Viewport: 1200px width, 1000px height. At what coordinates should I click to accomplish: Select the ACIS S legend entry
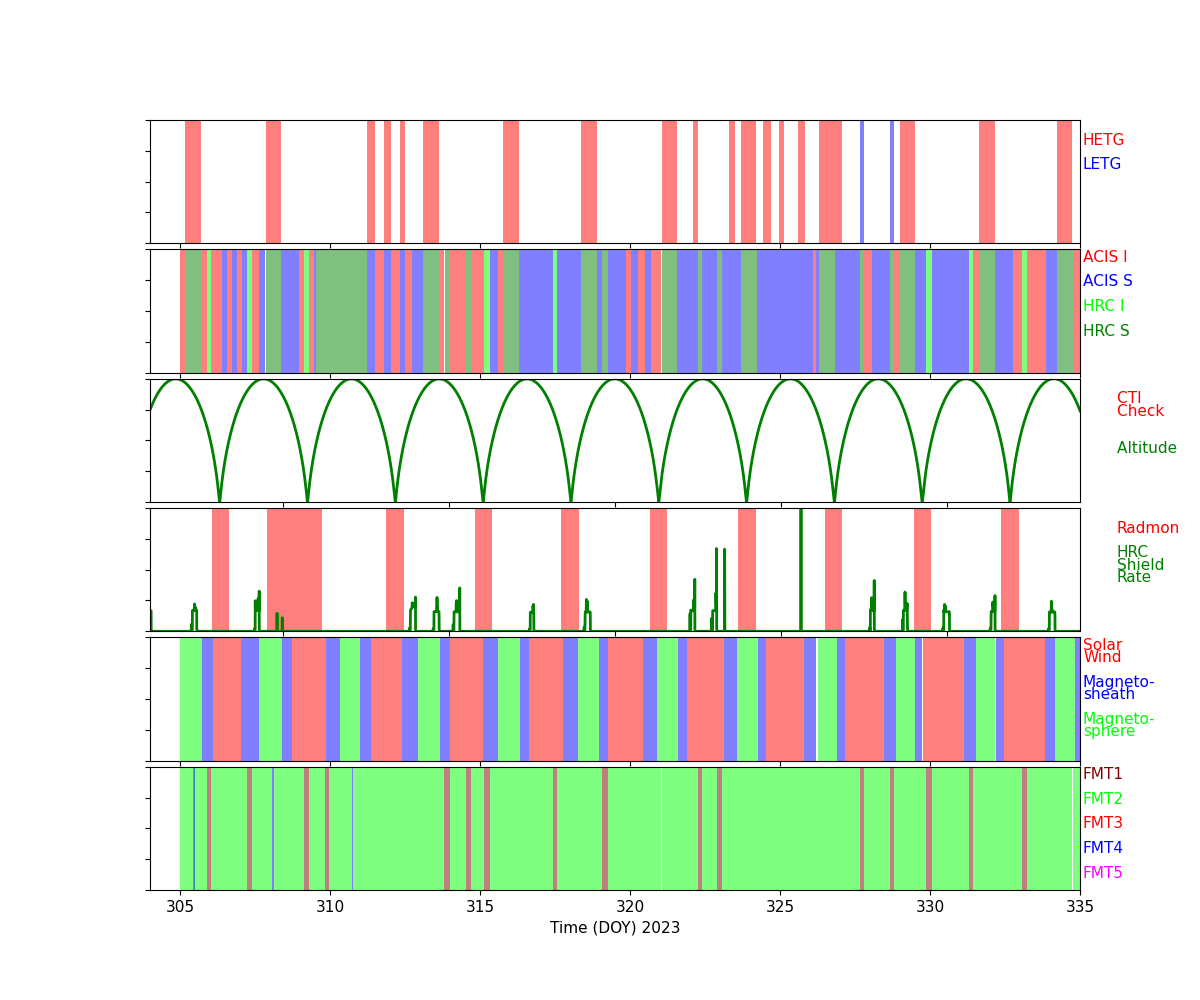tap(1107, 281)
